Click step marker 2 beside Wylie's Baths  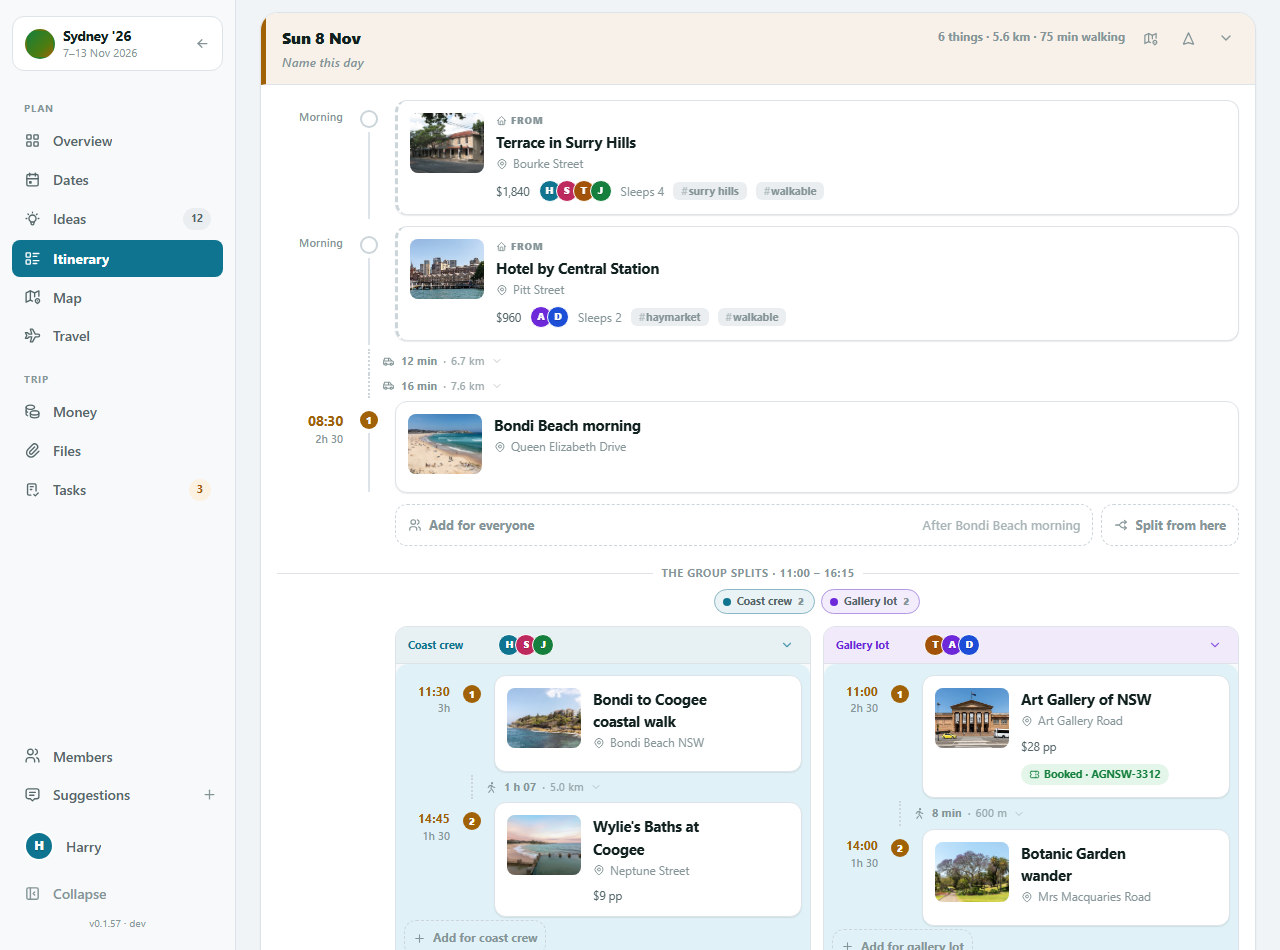(472, 821)
